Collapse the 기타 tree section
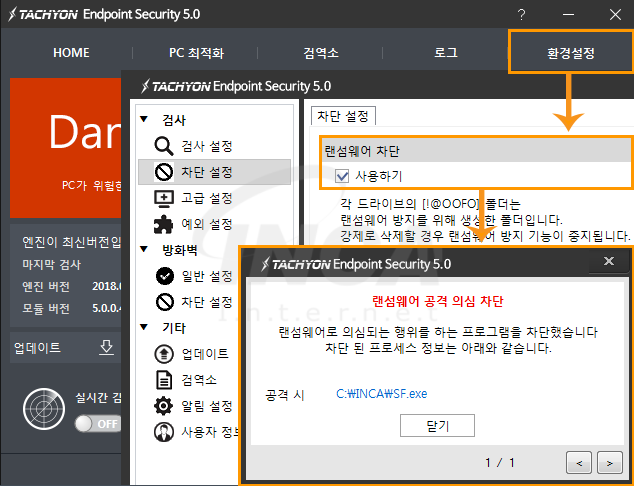 coord(144,327)
